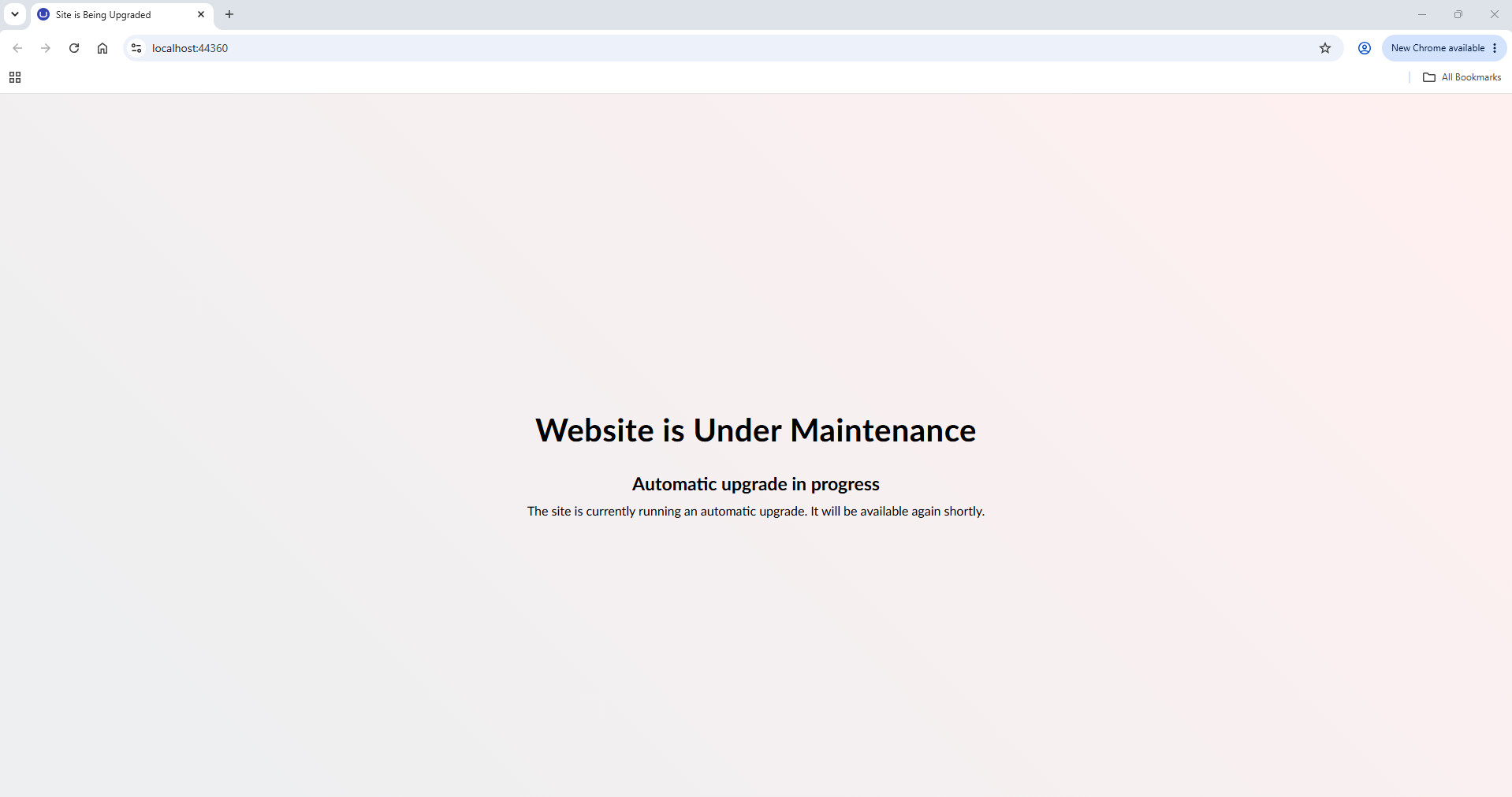The width and height of the screenshot is (1512, 797).
Task: Reload the page with the refresh icon
Action: point(74,48)
